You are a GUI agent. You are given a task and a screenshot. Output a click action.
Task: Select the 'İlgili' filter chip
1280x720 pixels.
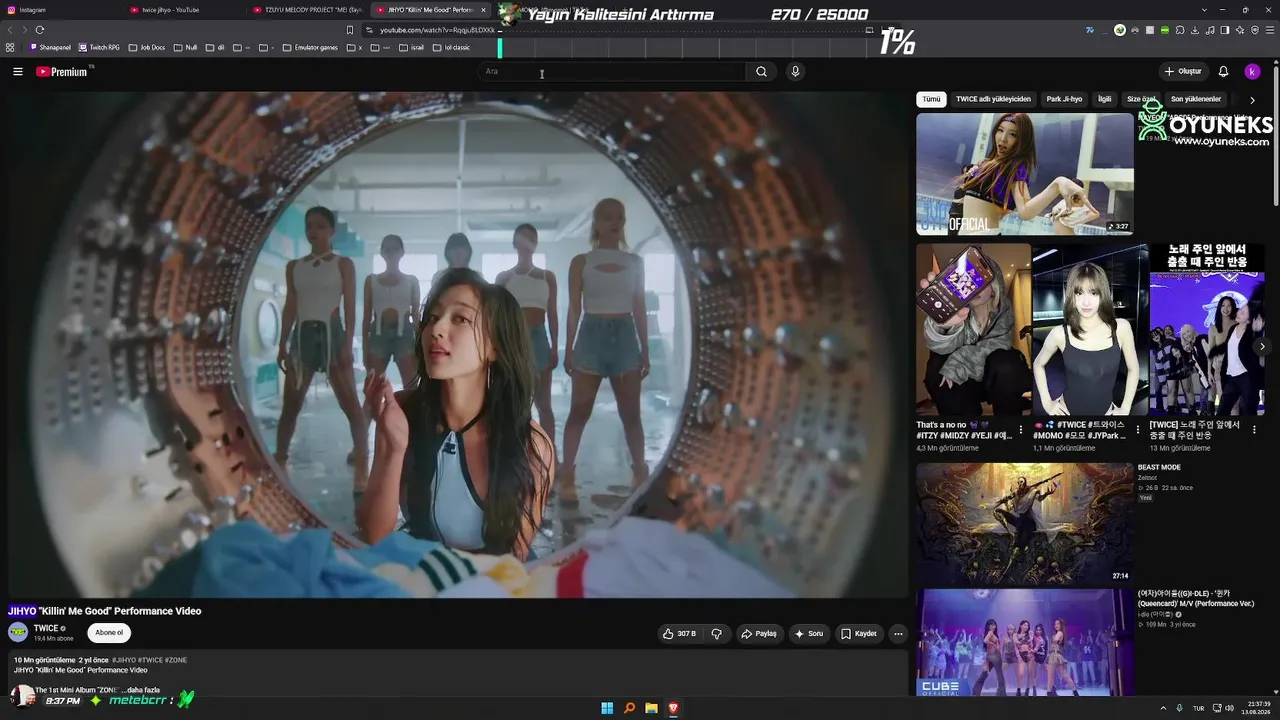click(1105, 100)
